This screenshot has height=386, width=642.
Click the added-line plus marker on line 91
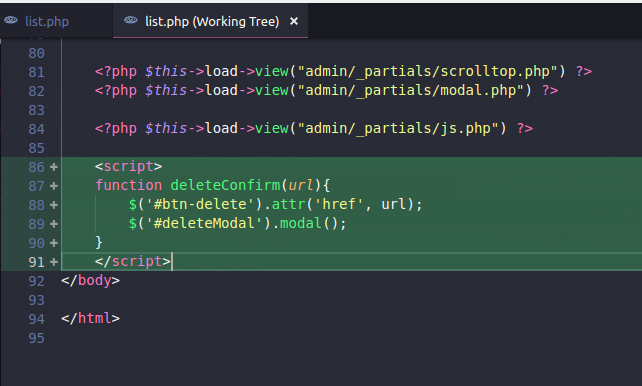tap(54, 262)
